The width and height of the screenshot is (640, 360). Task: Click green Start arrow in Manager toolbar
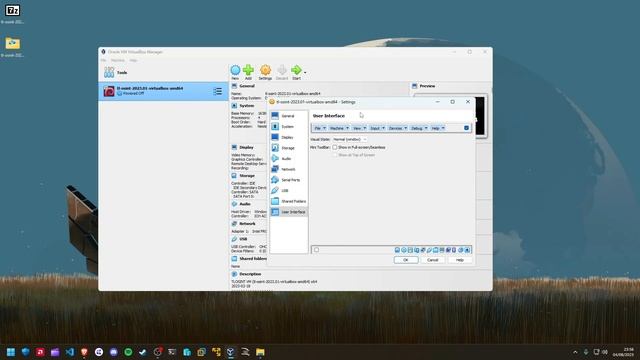(296, 72)
